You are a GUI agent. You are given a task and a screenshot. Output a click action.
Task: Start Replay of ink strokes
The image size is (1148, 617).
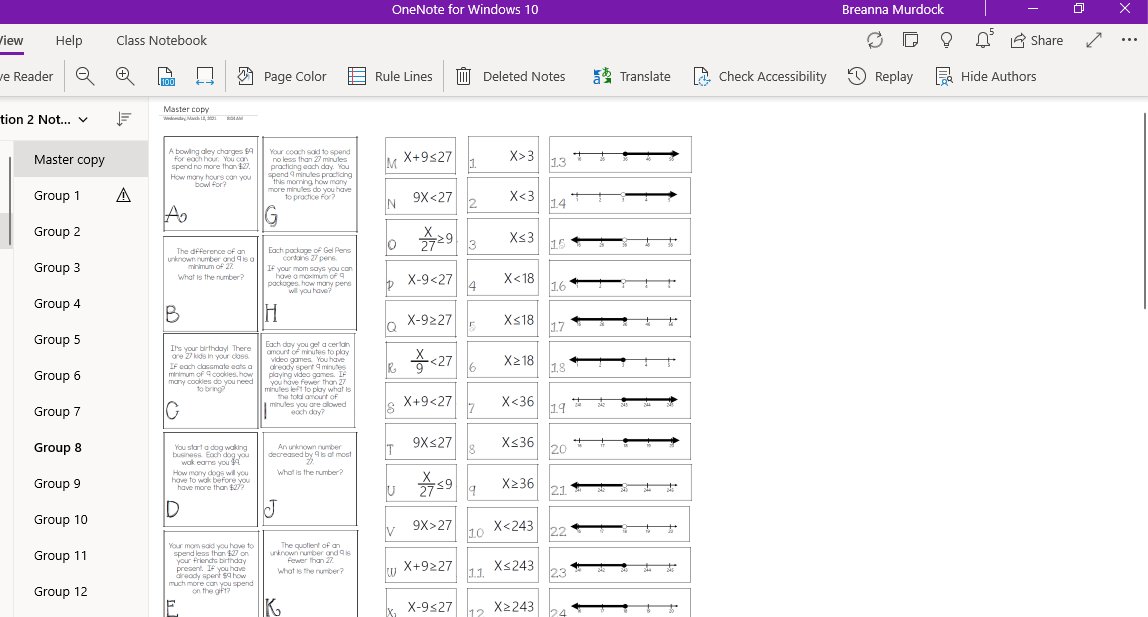(x=880, y=76)
